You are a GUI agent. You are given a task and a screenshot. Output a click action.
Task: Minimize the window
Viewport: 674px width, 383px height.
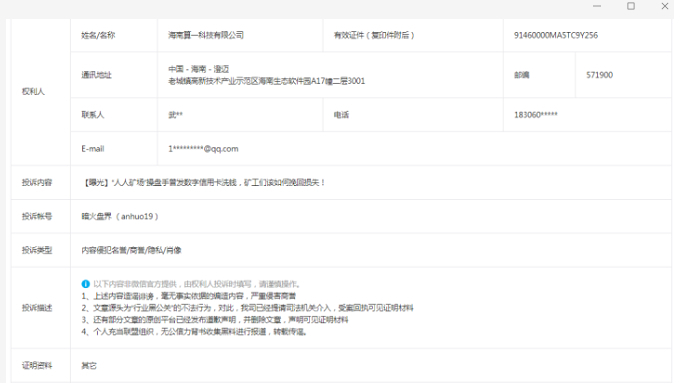tap(597, 6)
